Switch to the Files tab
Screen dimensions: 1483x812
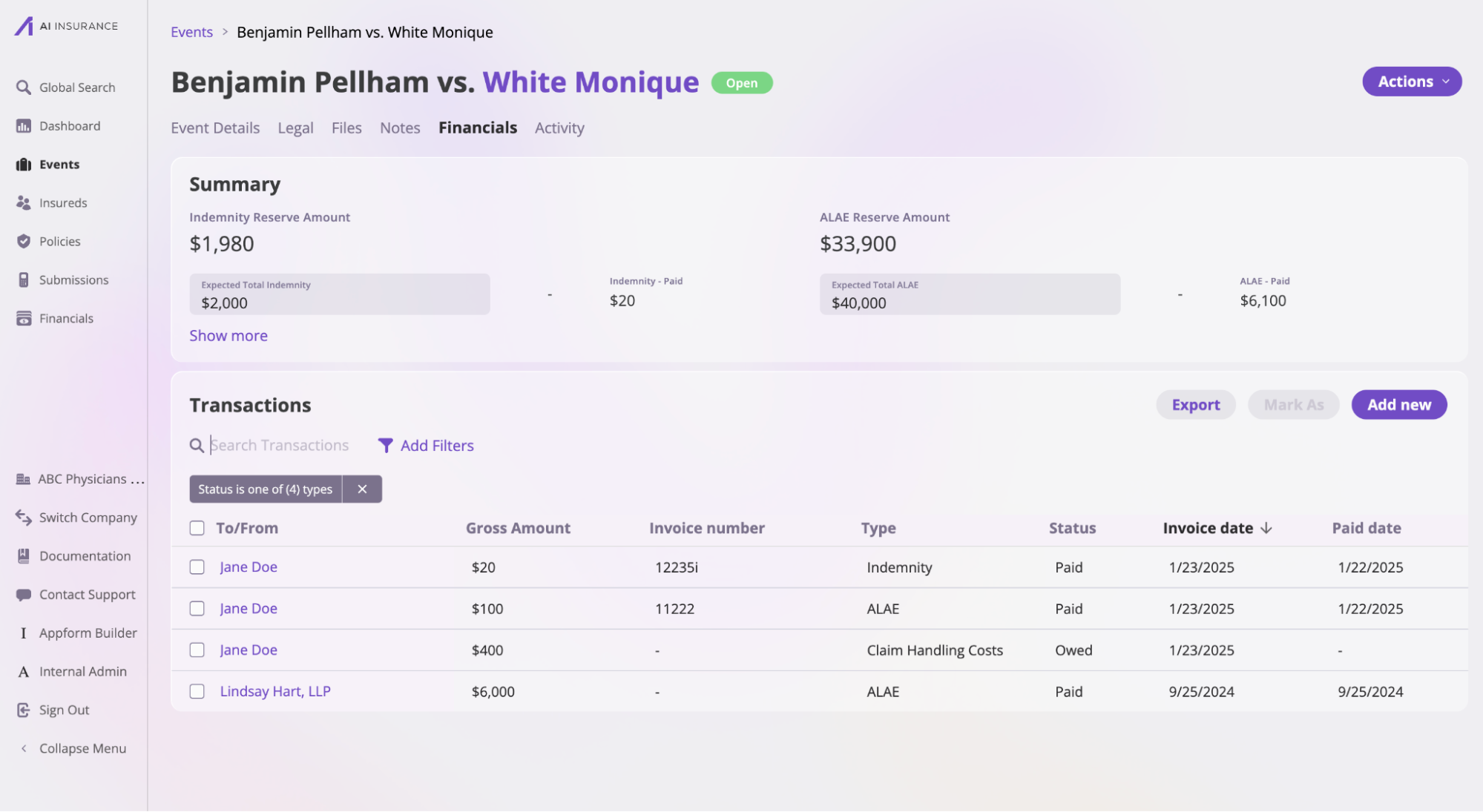pos(346,128)
